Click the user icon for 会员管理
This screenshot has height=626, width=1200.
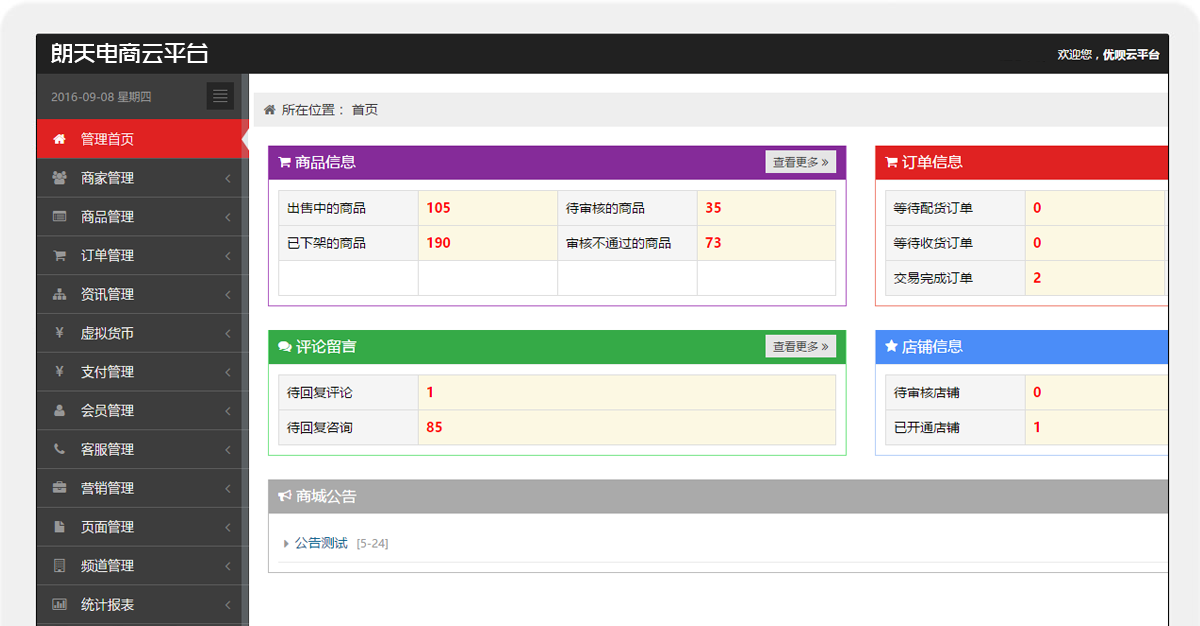pos(62,410)
